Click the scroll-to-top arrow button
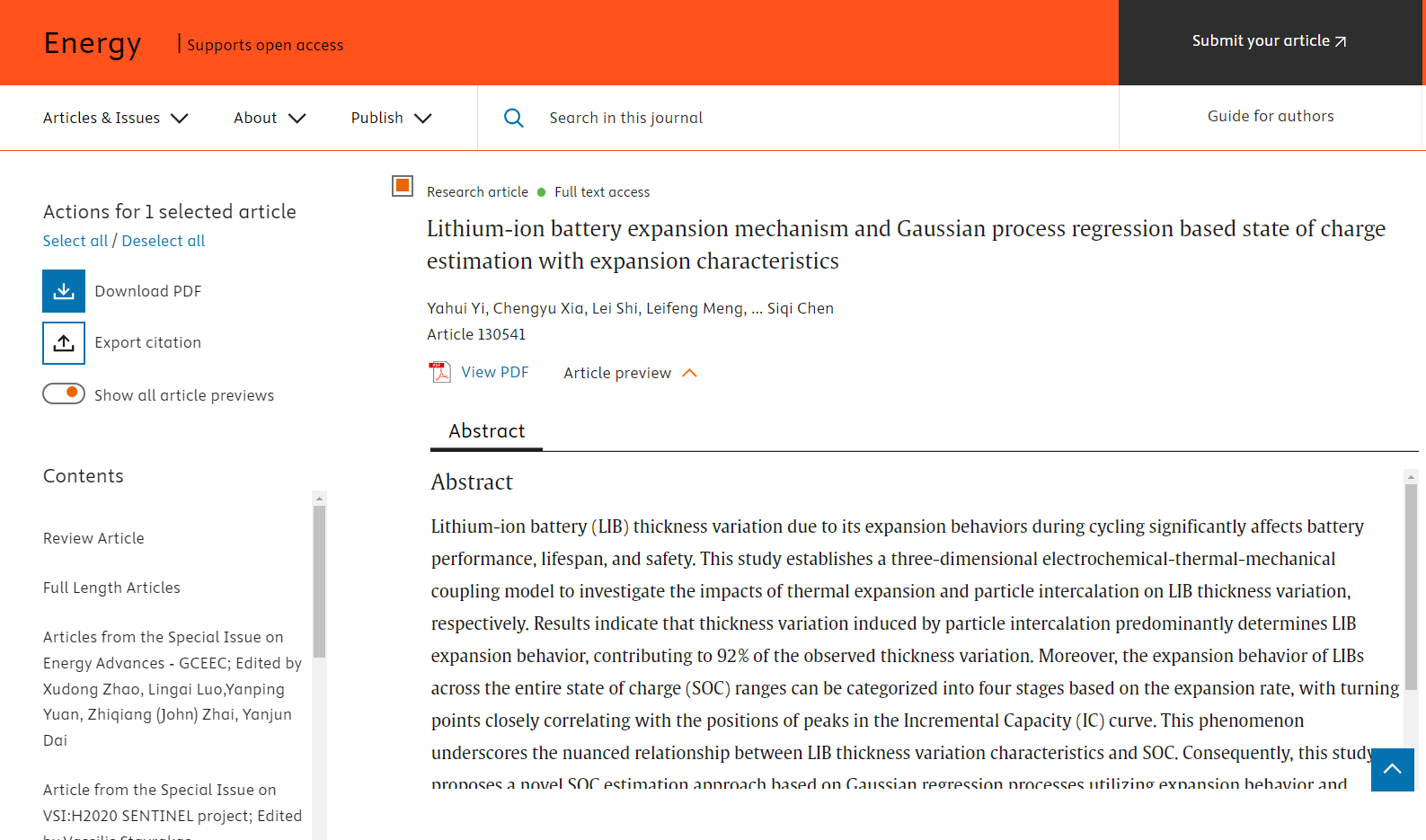 1392,769
